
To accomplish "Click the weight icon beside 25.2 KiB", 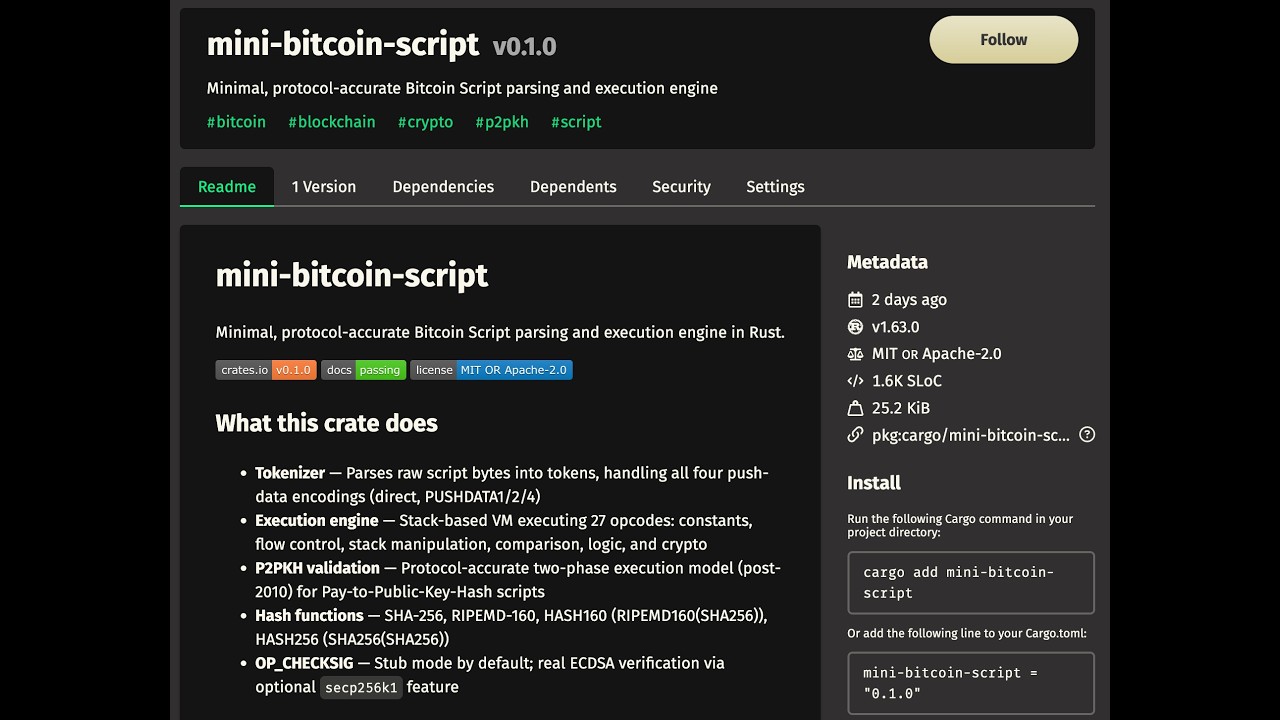I will pyautogui.click(x=855, y=408).
